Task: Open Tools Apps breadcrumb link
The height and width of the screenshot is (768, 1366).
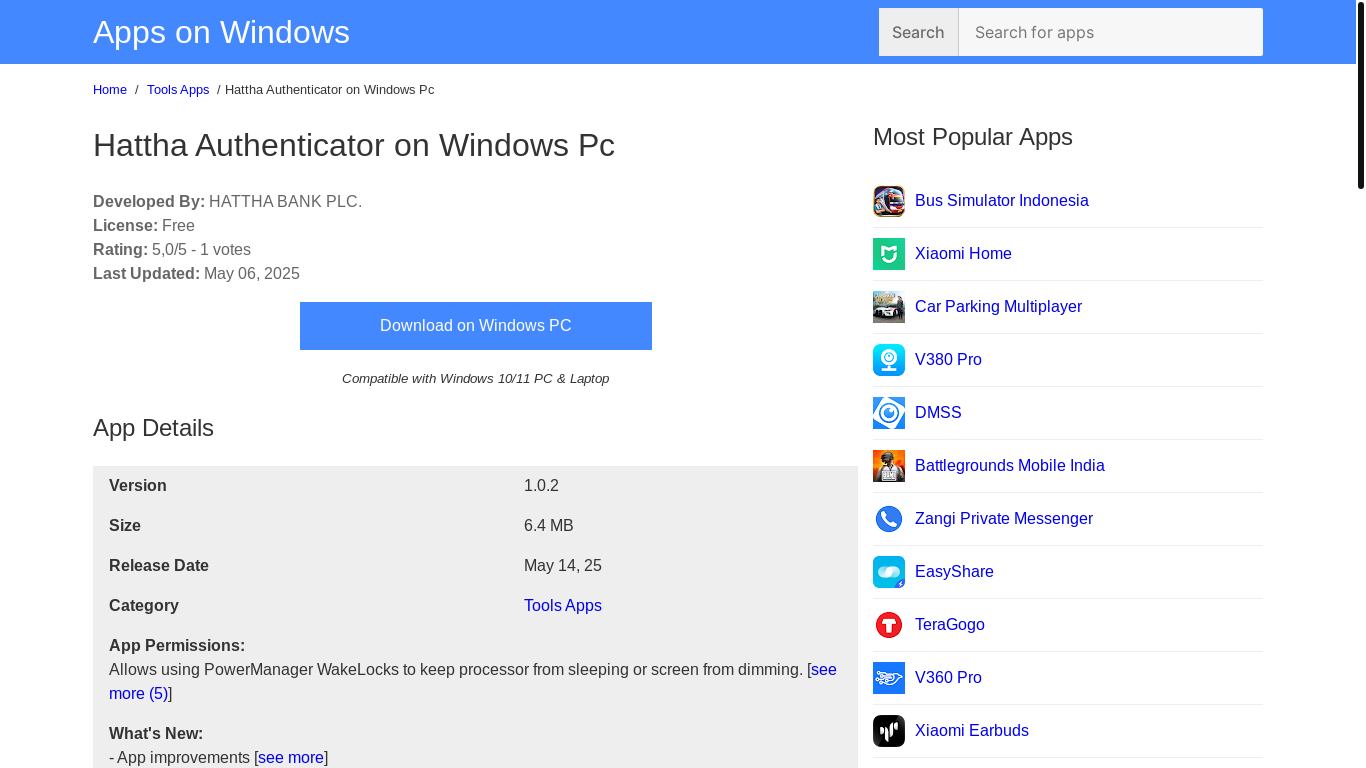Action: click(178, 90)
